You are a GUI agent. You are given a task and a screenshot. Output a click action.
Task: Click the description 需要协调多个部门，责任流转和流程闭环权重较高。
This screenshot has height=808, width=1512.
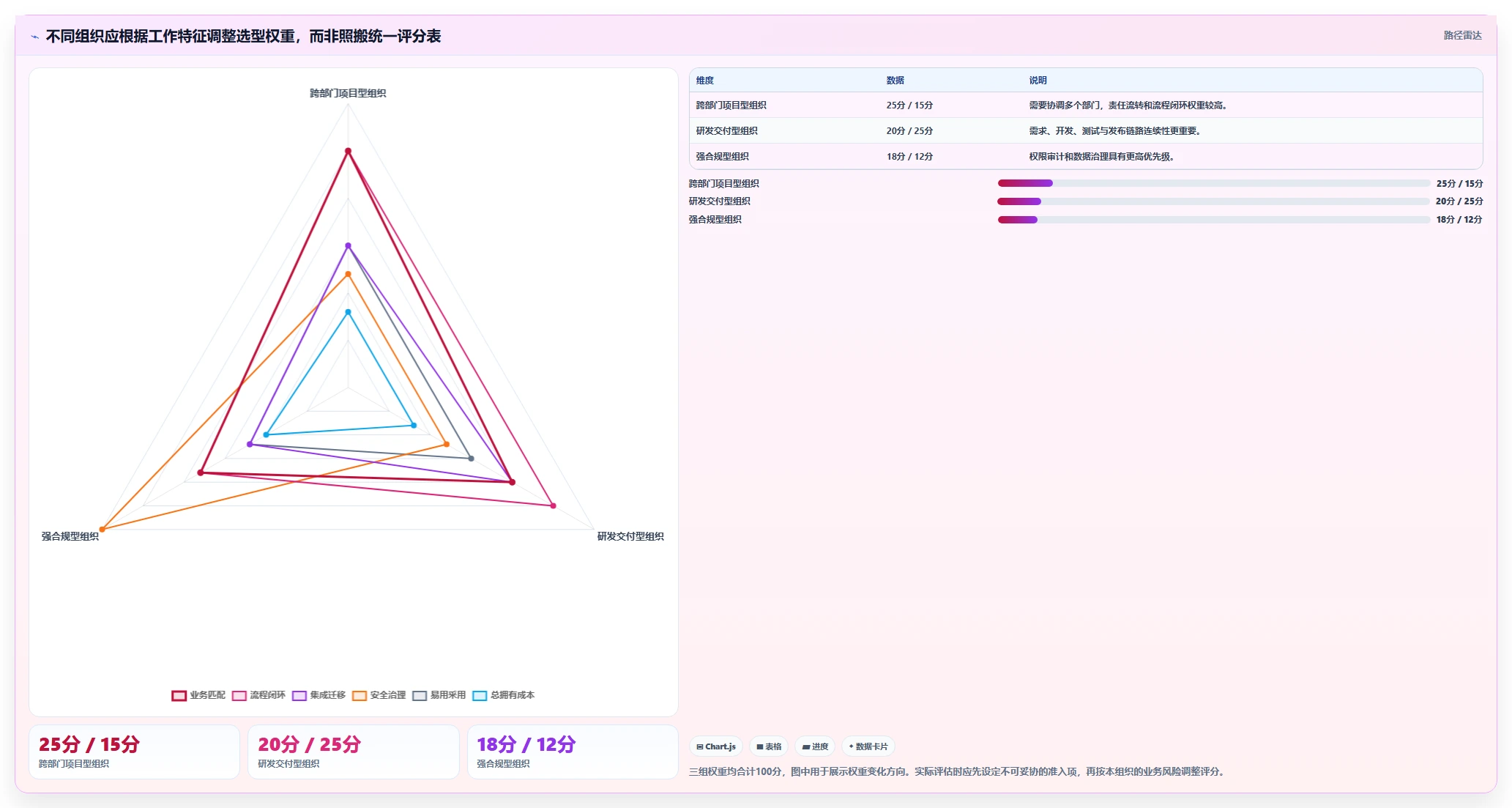1129,105
